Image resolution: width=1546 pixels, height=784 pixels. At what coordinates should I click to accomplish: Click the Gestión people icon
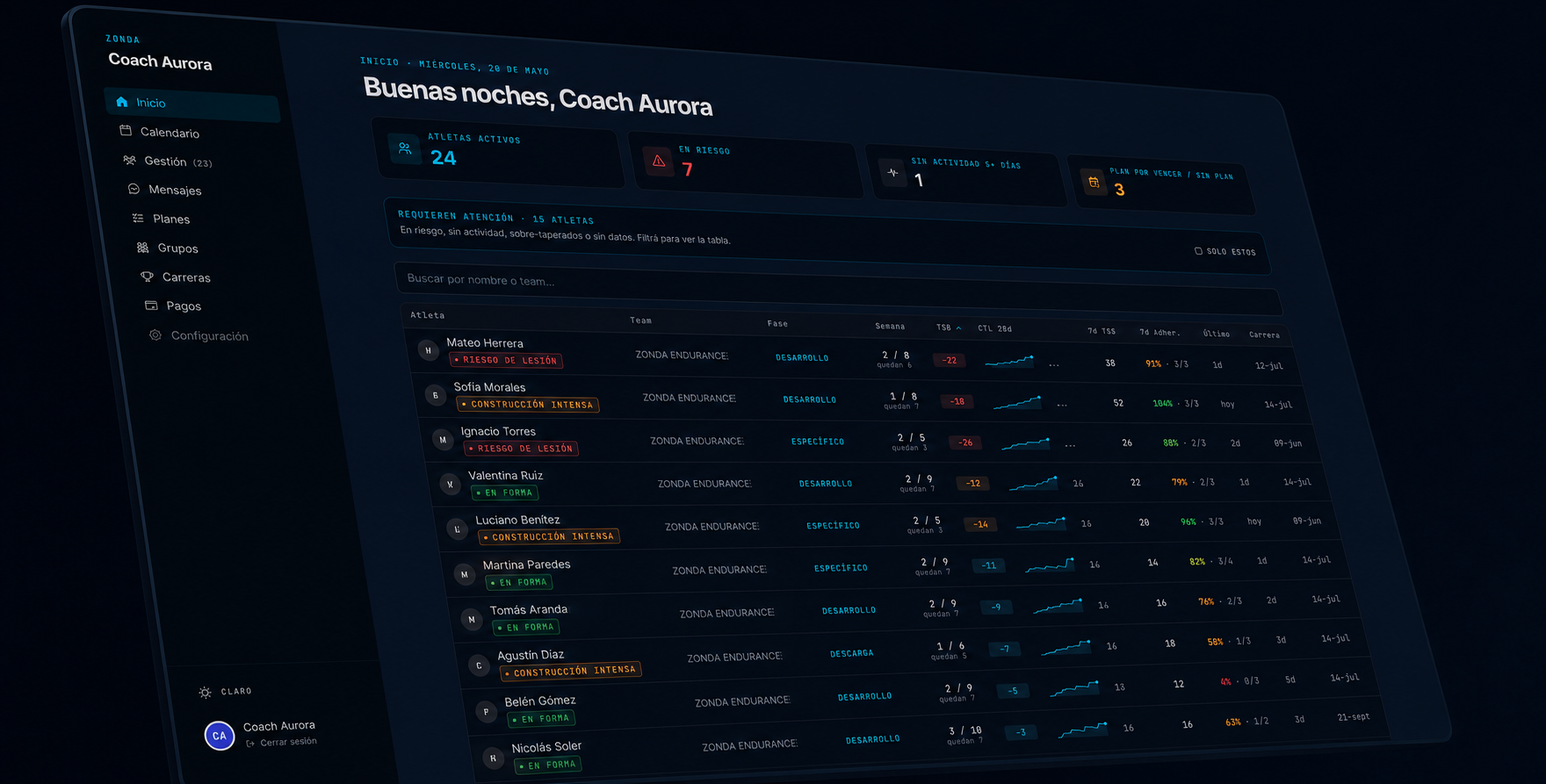pyautogui.click(x=129, y=160)
